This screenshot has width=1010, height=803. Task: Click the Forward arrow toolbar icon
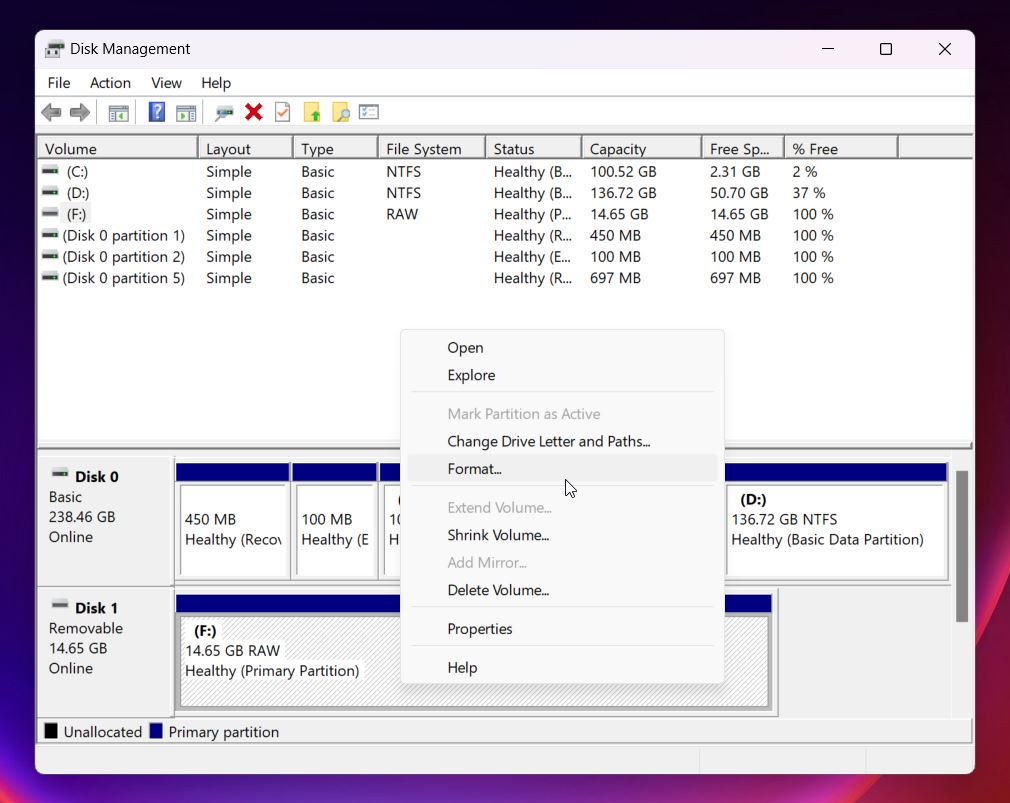pyautogui.click(x=80, y=113)
